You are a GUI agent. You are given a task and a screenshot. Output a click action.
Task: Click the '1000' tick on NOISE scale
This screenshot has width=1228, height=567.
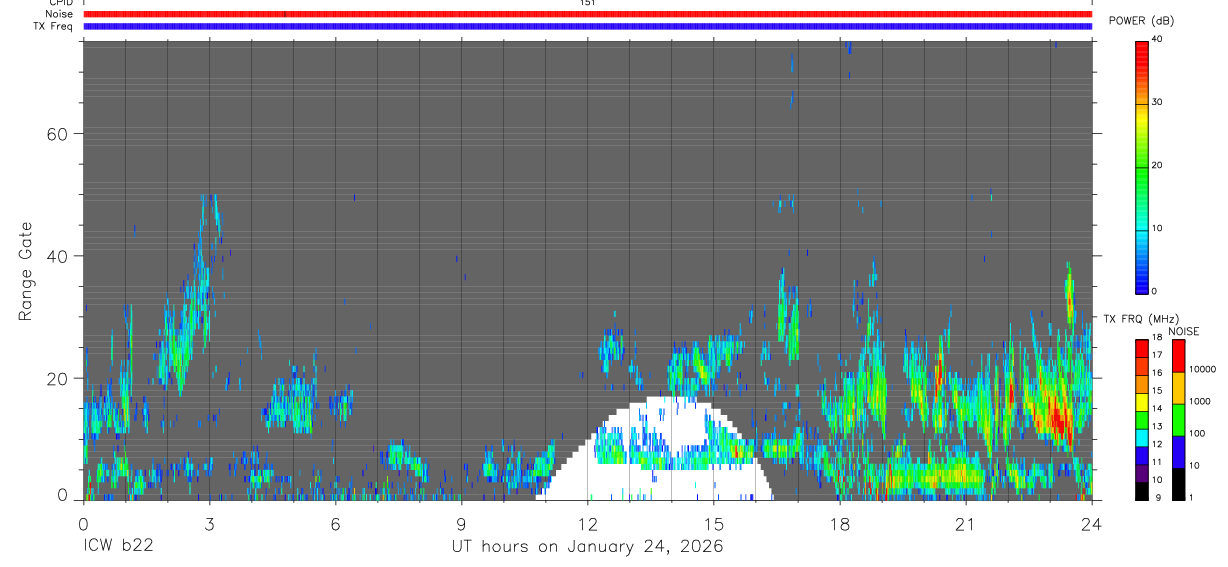(1200, 401)
